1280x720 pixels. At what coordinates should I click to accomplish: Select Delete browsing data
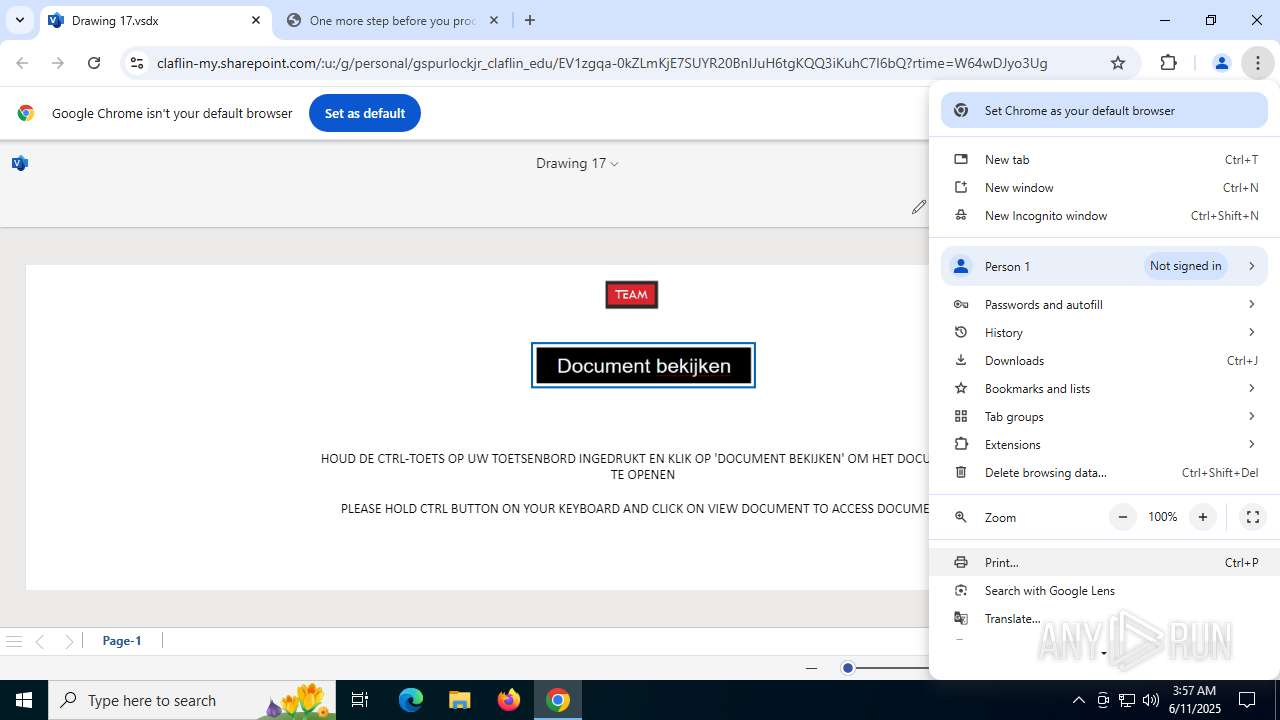coord(1104,473)
